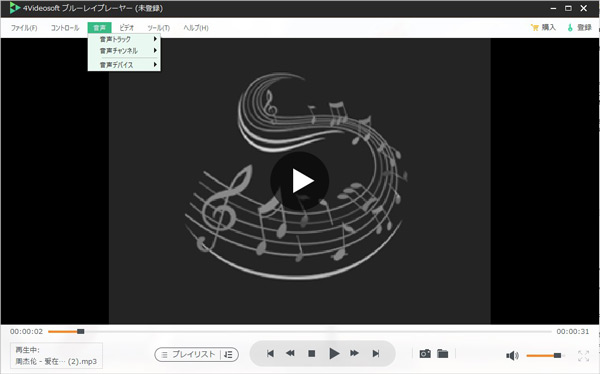Fast forward with the forward icon

point(354,353)
